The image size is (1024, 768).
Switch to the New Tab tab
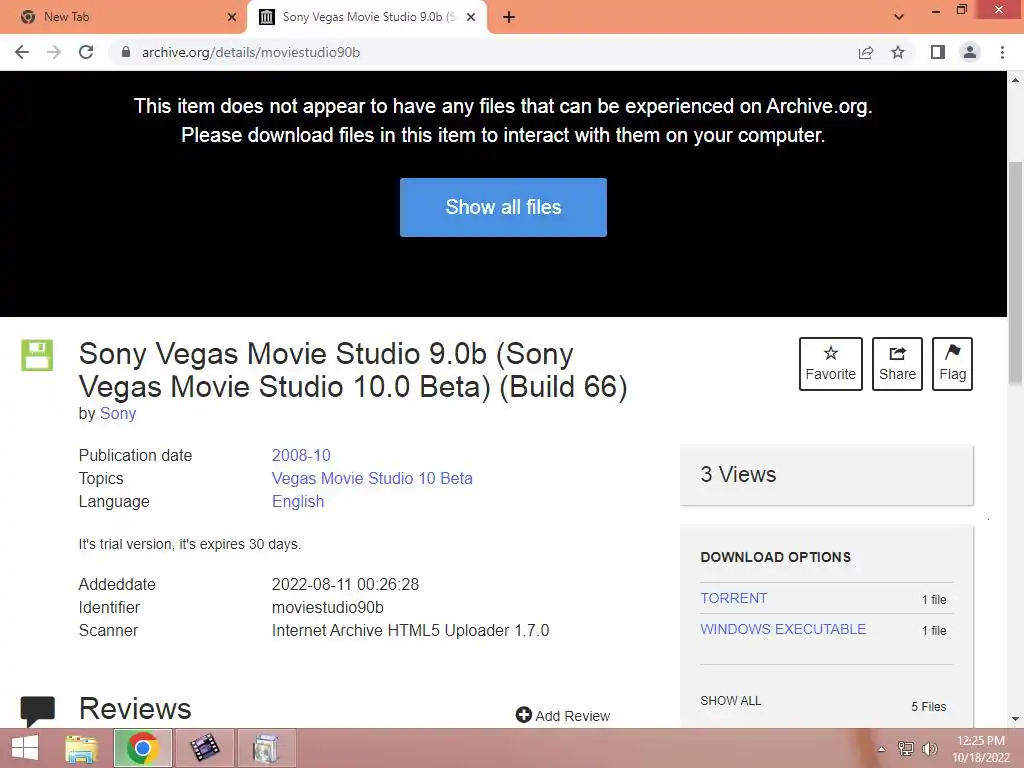pyautogui.click(x=124, y=17)
